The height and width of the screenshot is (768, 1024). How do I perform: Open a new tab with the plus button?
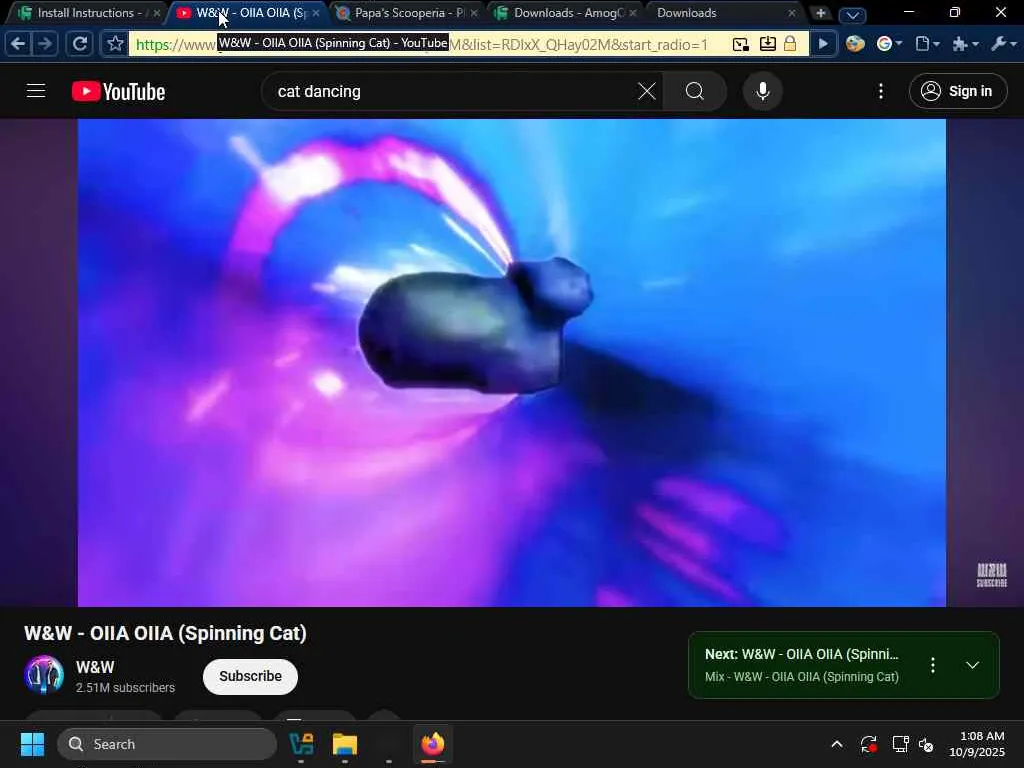(x=820, y=13)
